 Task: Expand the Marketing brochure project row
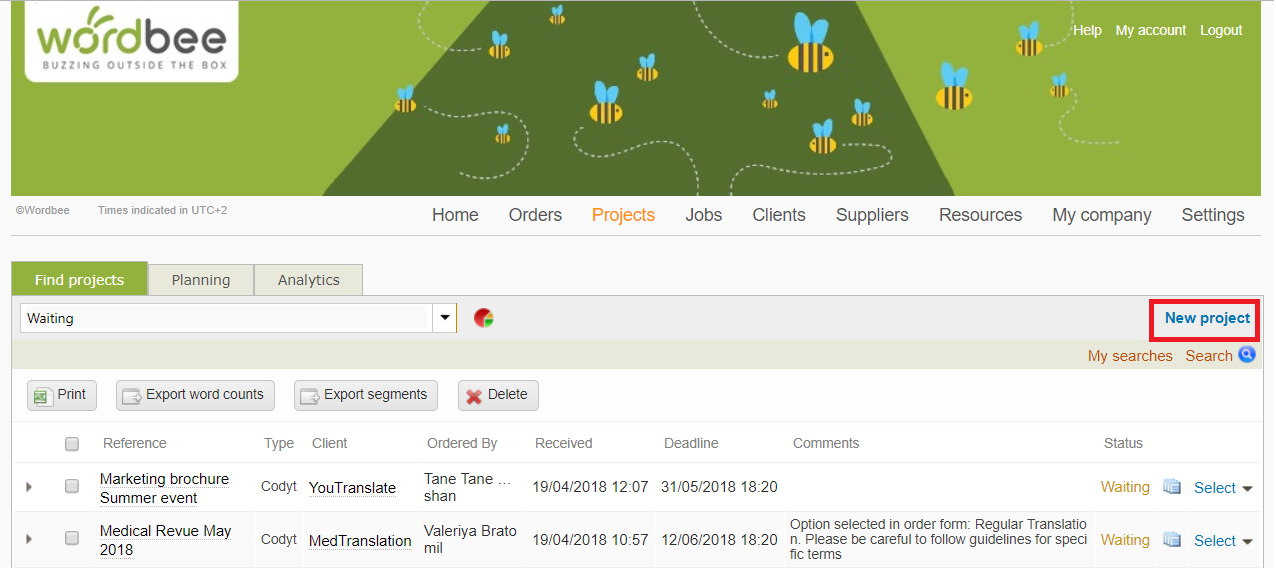[x=29, y=487]
